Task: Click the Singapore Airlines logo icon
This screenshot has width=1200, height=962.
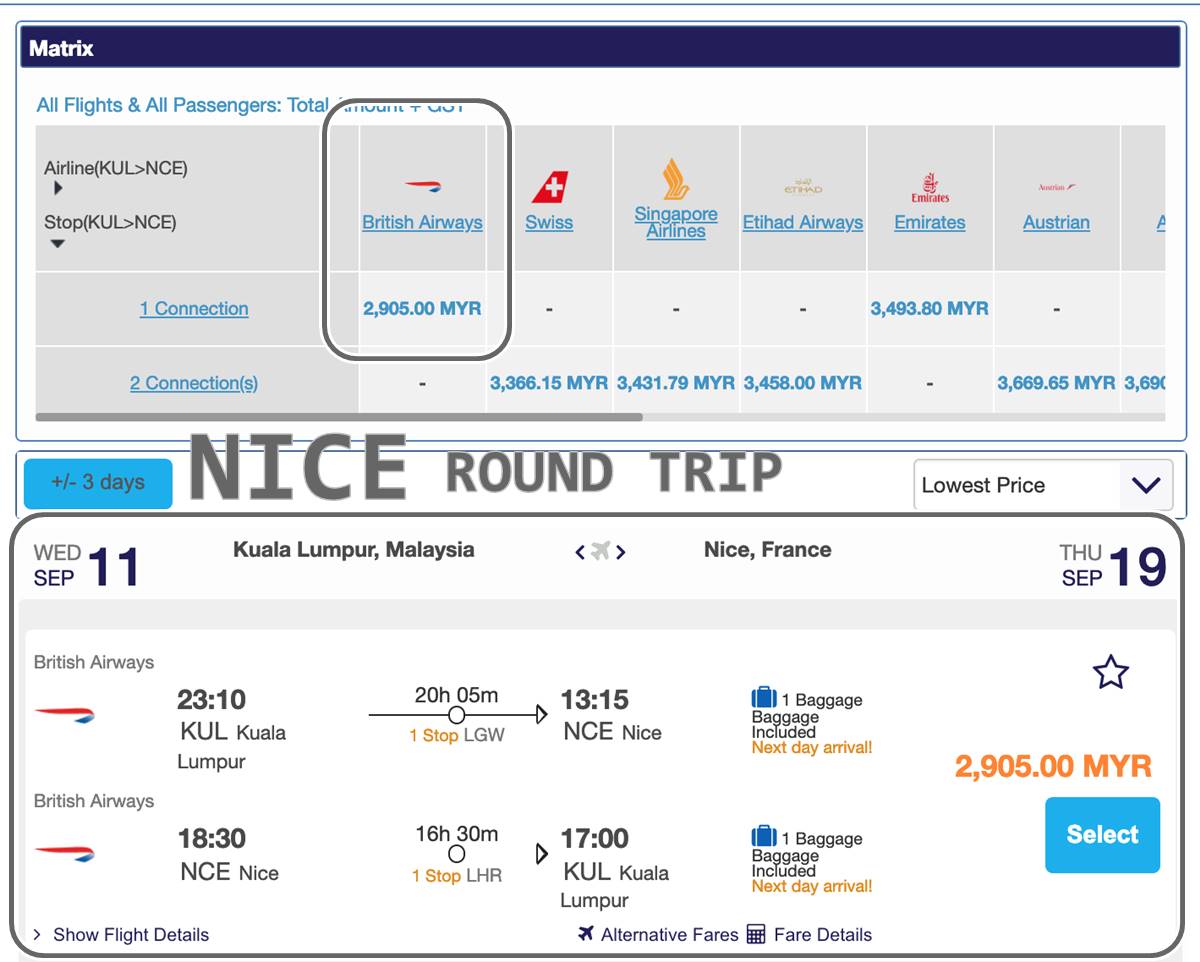Action: point(676,180)
